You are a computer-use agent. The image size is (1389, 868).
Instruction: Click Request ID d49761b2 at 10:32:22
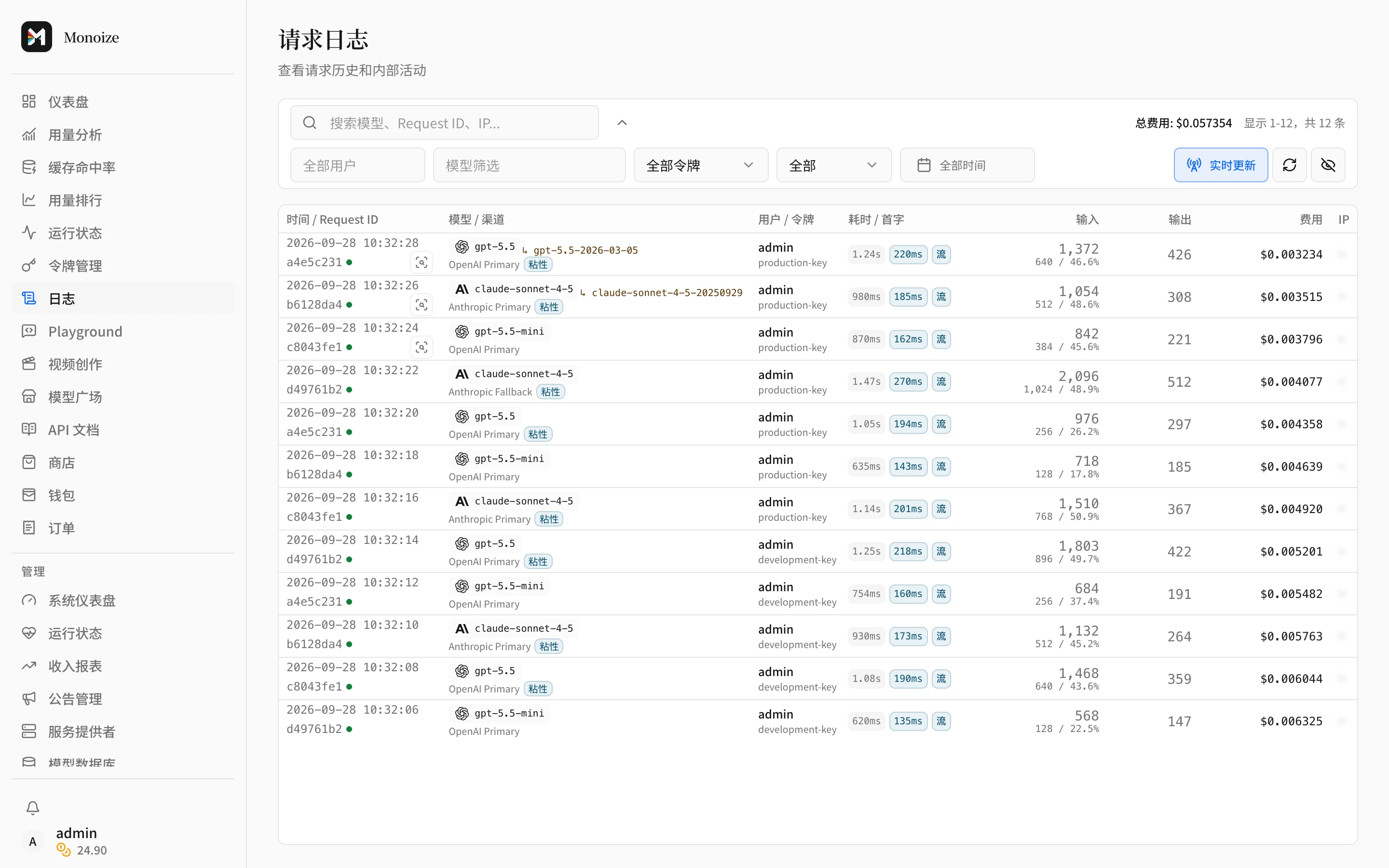[314, 390]
